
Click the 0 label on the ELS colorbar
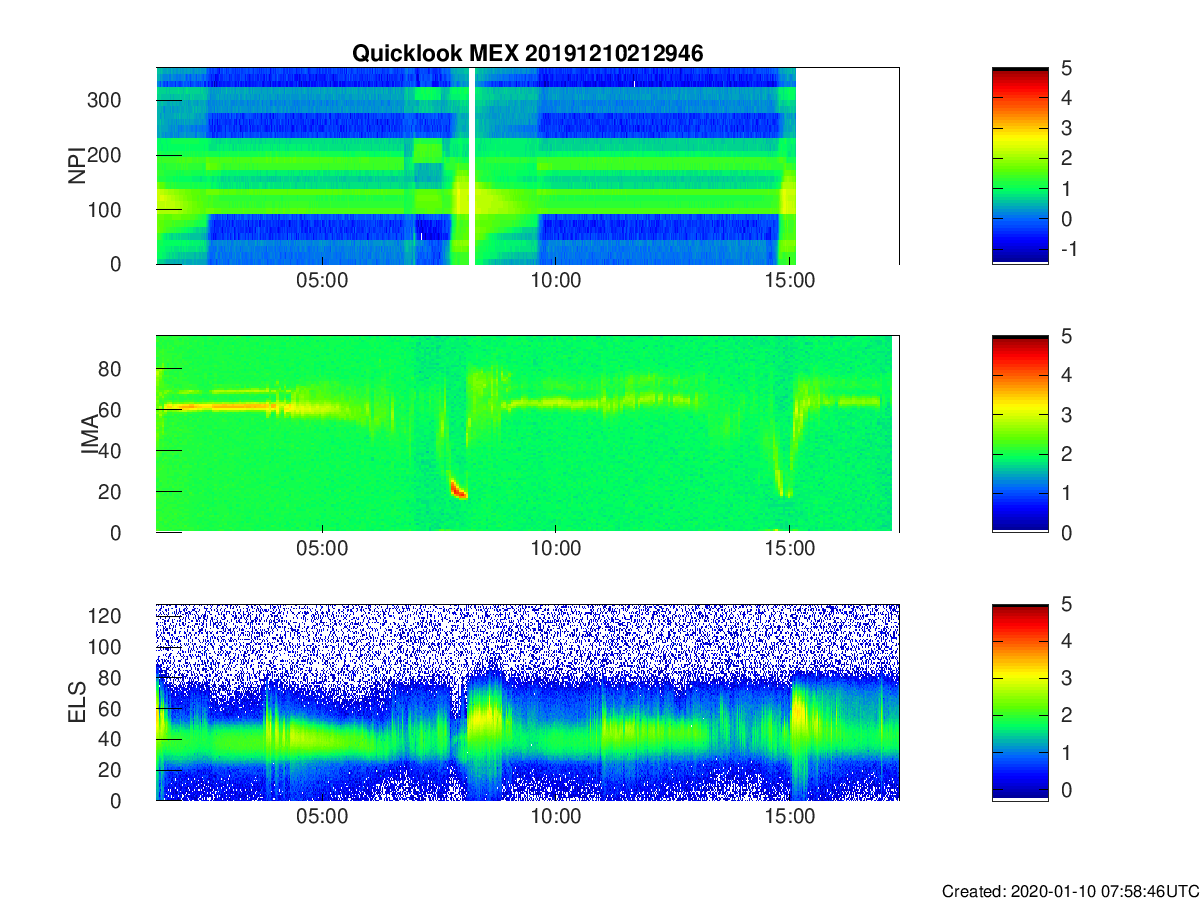pos(1066,789)
